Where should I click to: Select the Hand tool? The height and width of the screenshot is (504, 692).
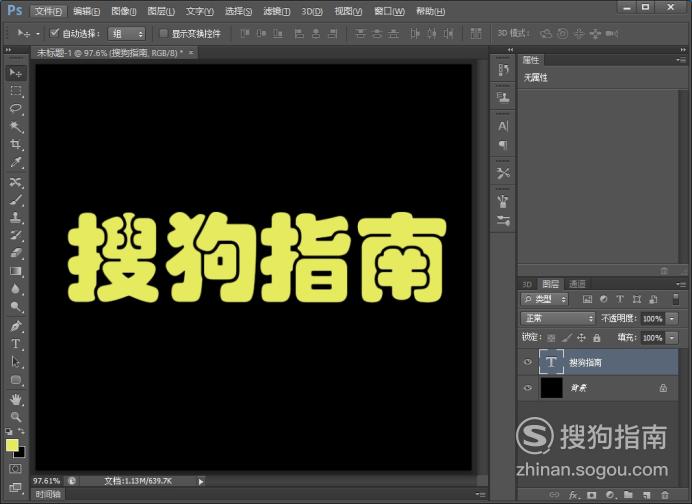16,399
